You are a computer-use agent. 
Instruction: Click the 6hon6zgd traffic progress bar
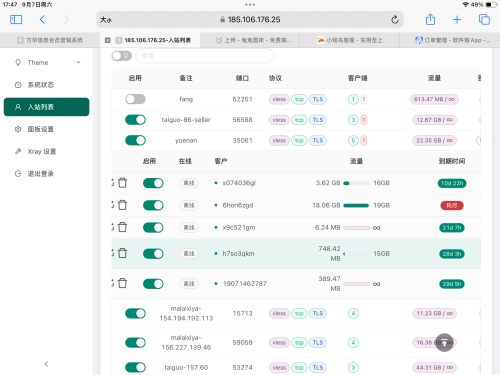tap(356, 205)
